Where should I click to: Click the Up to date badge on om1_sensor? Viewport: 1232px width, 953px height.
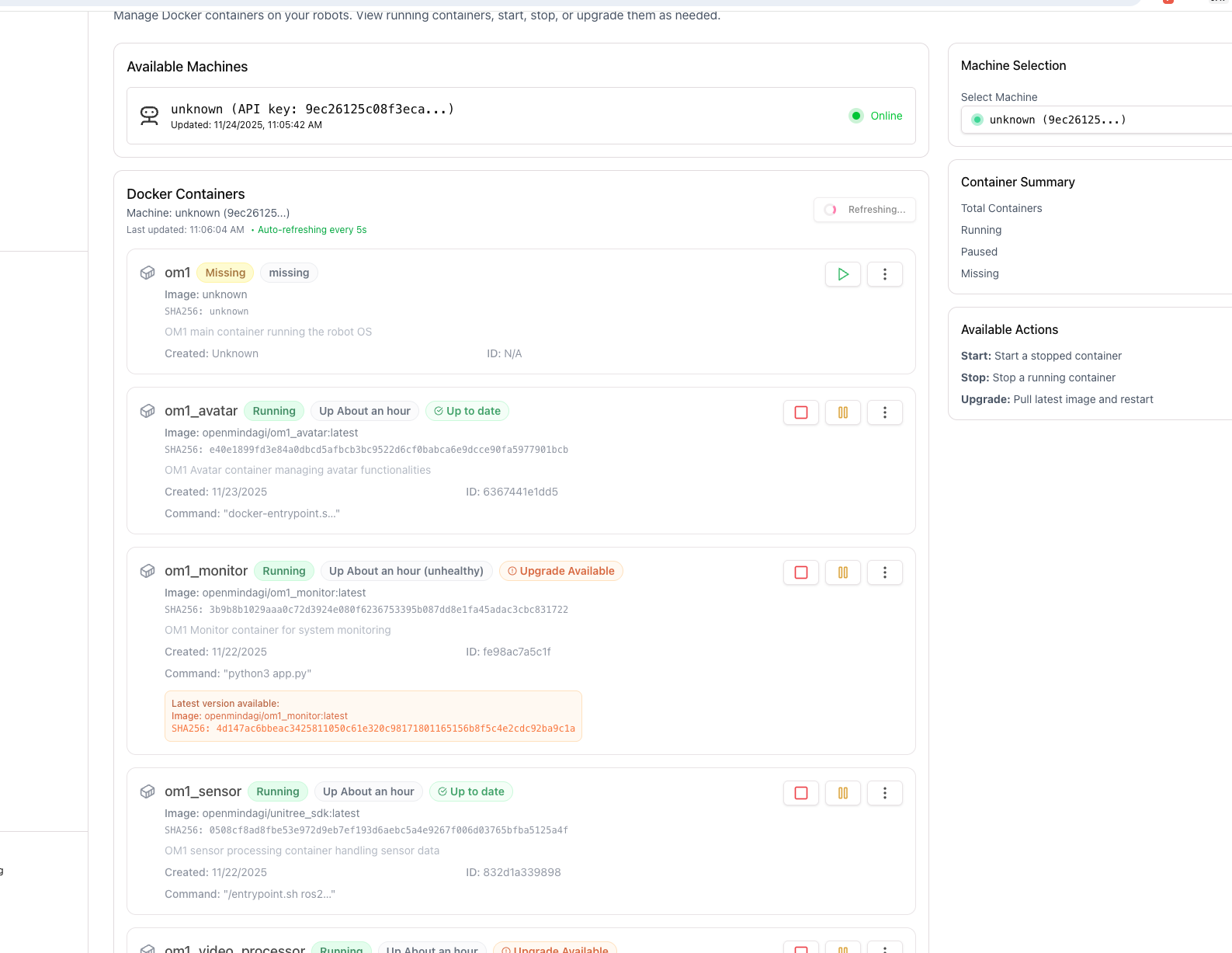pos(471,791)
